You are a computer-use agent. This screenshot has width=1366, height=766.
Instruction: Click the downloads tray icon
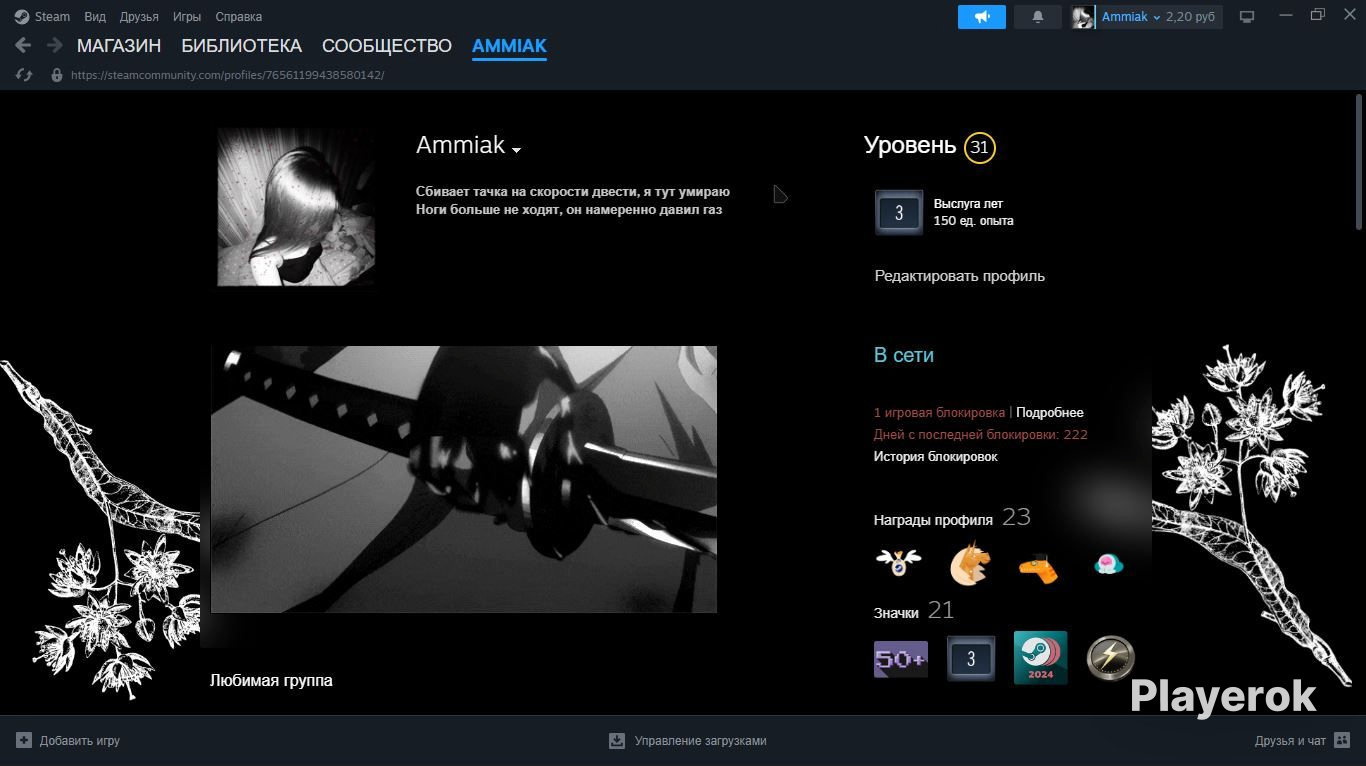tap(617, 741)
